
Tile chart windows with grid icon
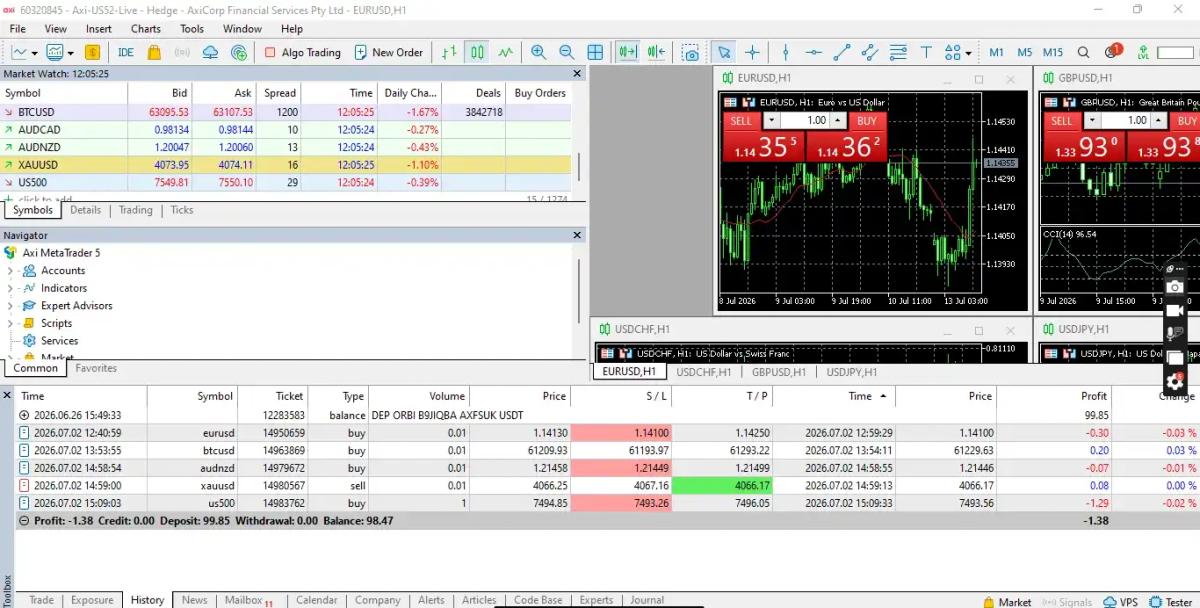(595, 52)
